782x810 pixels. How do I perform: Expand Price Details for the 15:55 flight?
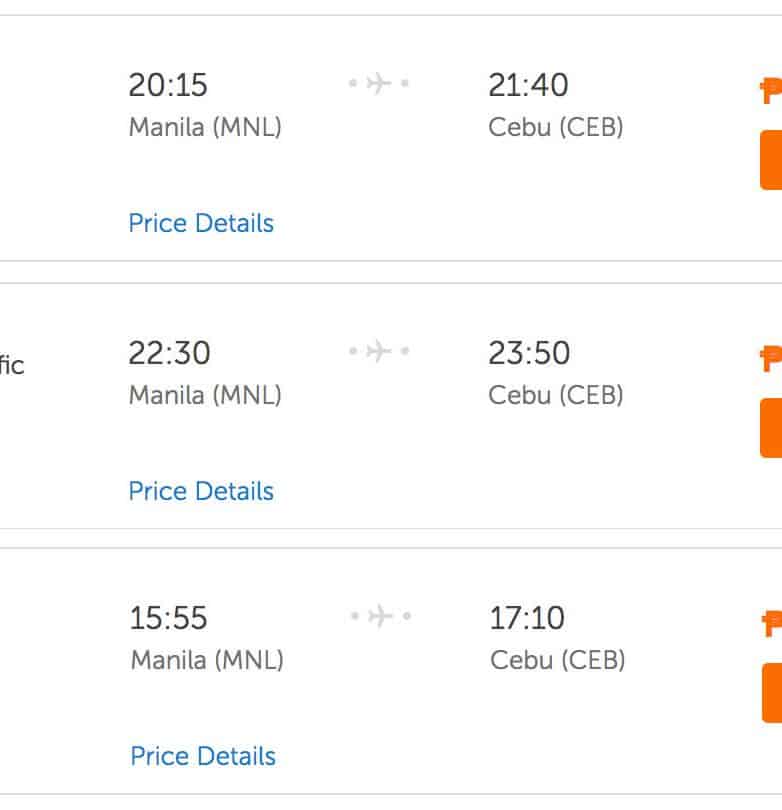[203, 756]
